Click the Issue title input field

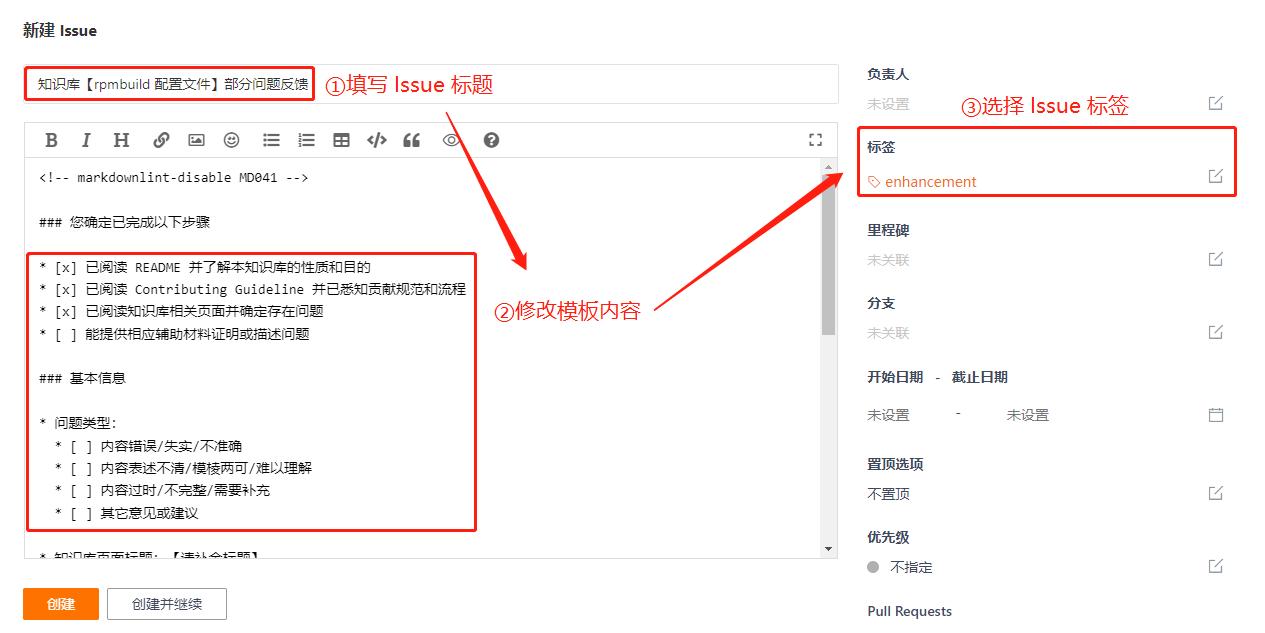[x=431, y=84]
